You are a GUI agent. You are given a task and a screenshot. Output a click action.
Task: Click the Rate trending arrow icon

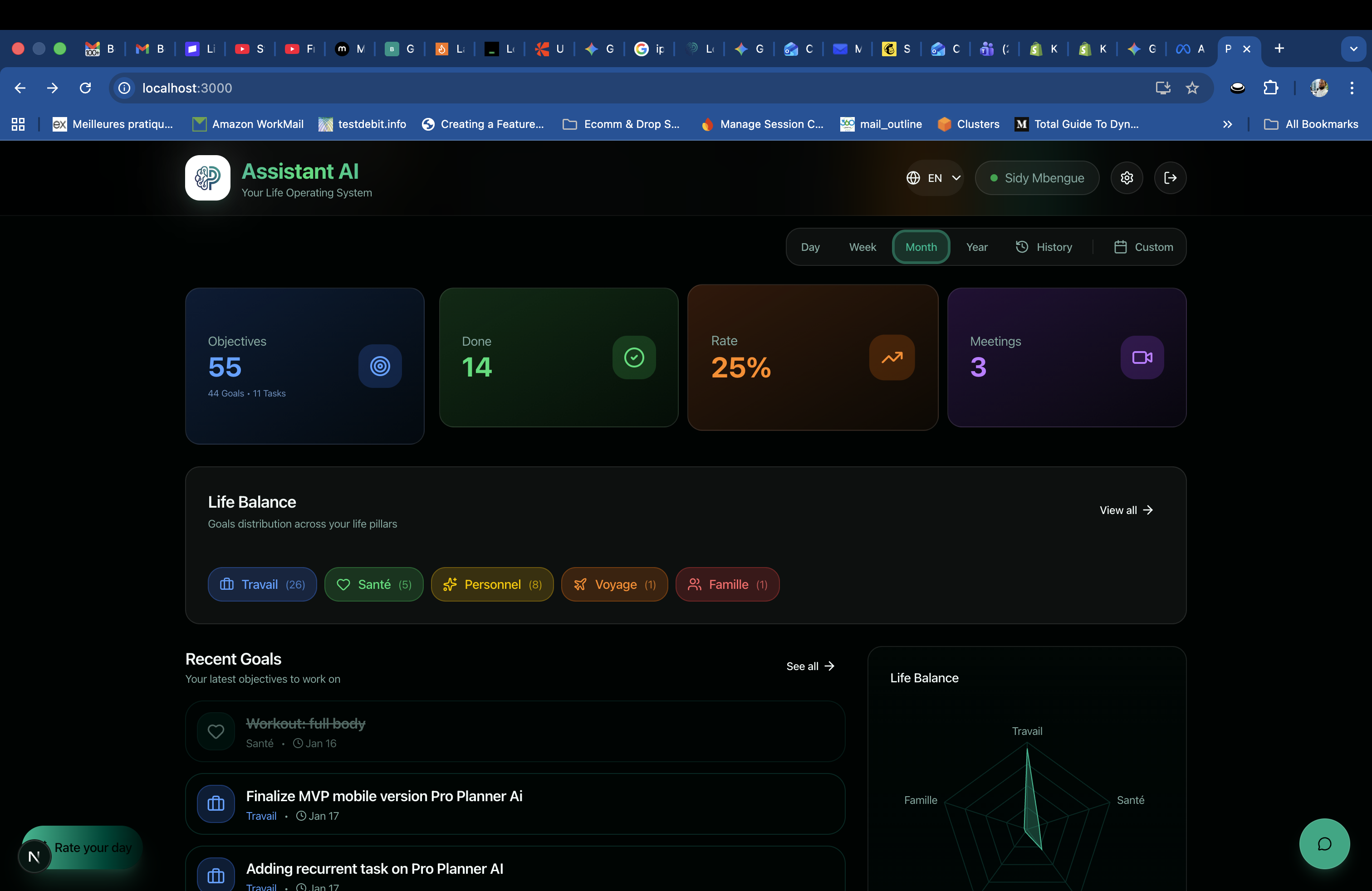pyautogui.click(x=891, y=357)
